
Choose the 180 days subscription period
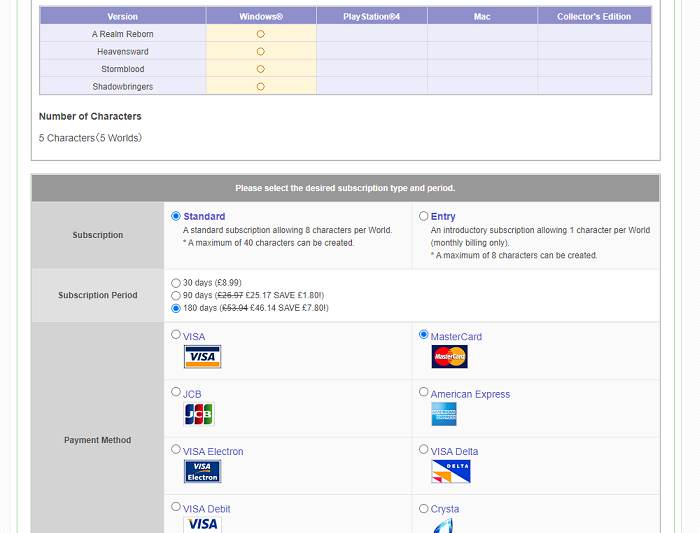coord(176,308)
